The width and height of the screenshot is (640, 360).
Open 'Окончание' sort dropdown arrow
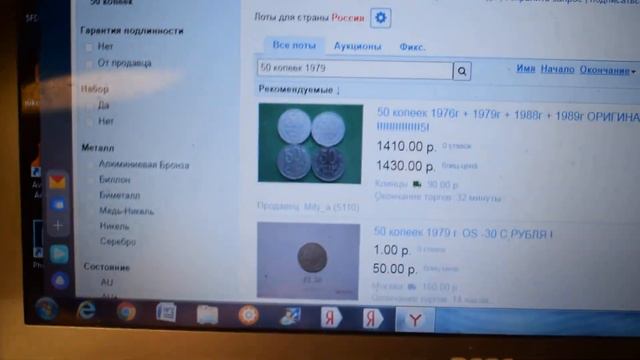point(633,71)
